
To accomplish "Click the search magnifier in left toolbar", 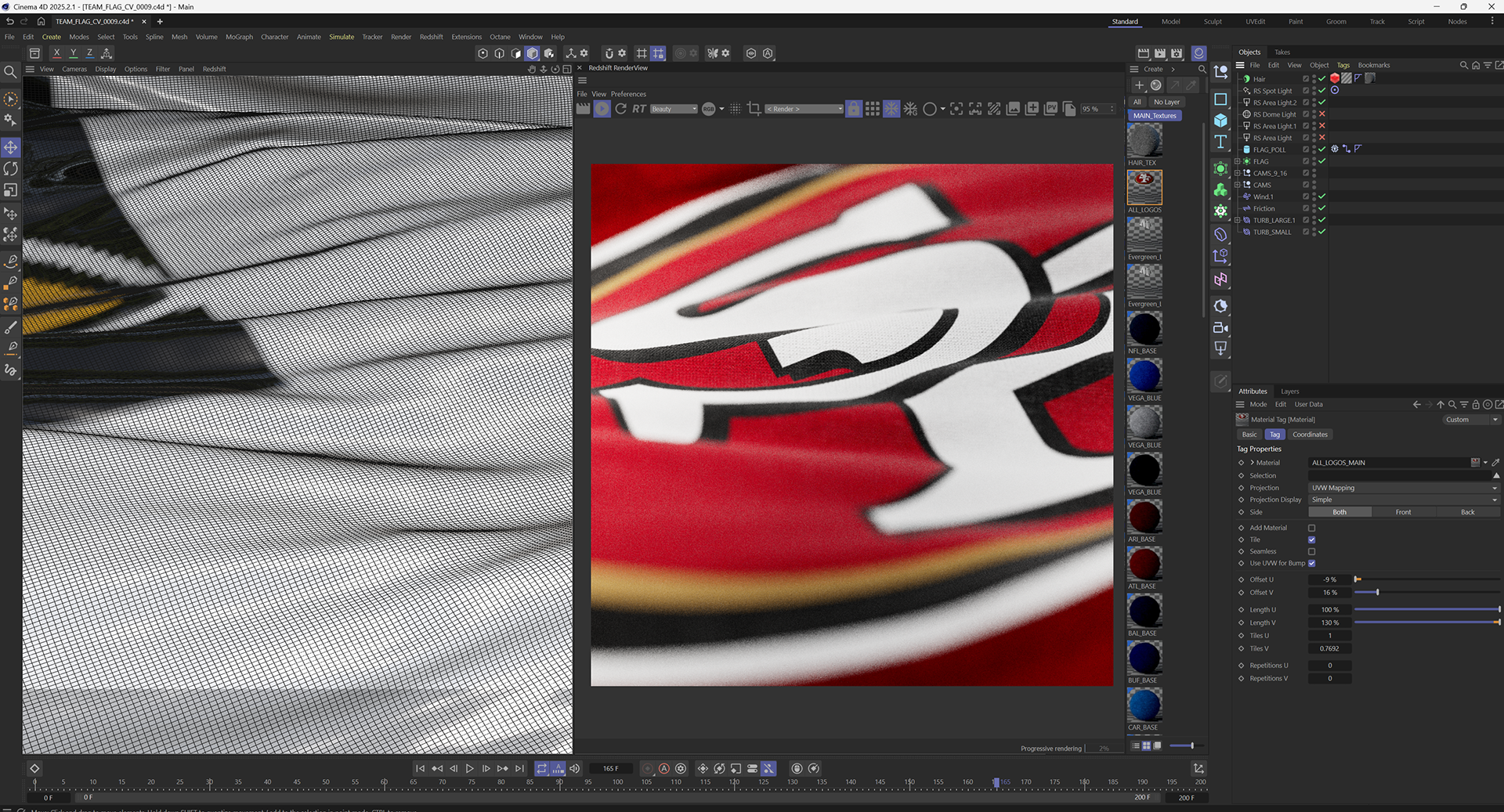I will click(11, 72).
